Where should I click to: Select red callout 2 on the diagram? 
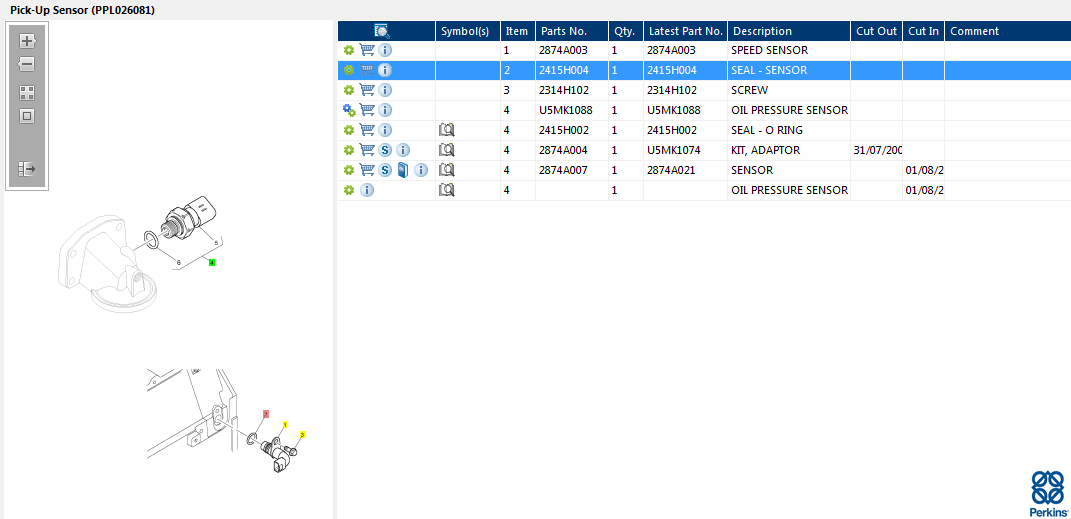click(x=266, y=414)
